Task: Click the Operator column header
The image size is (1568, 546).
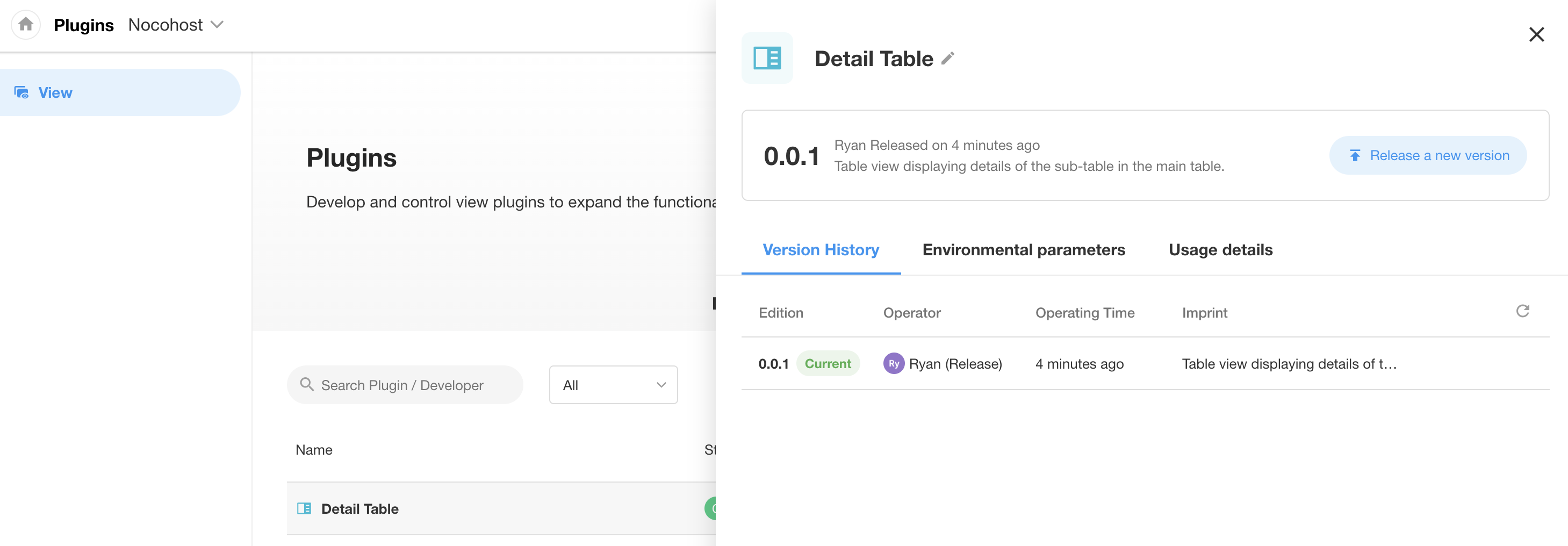Action: tap(911, 312)
